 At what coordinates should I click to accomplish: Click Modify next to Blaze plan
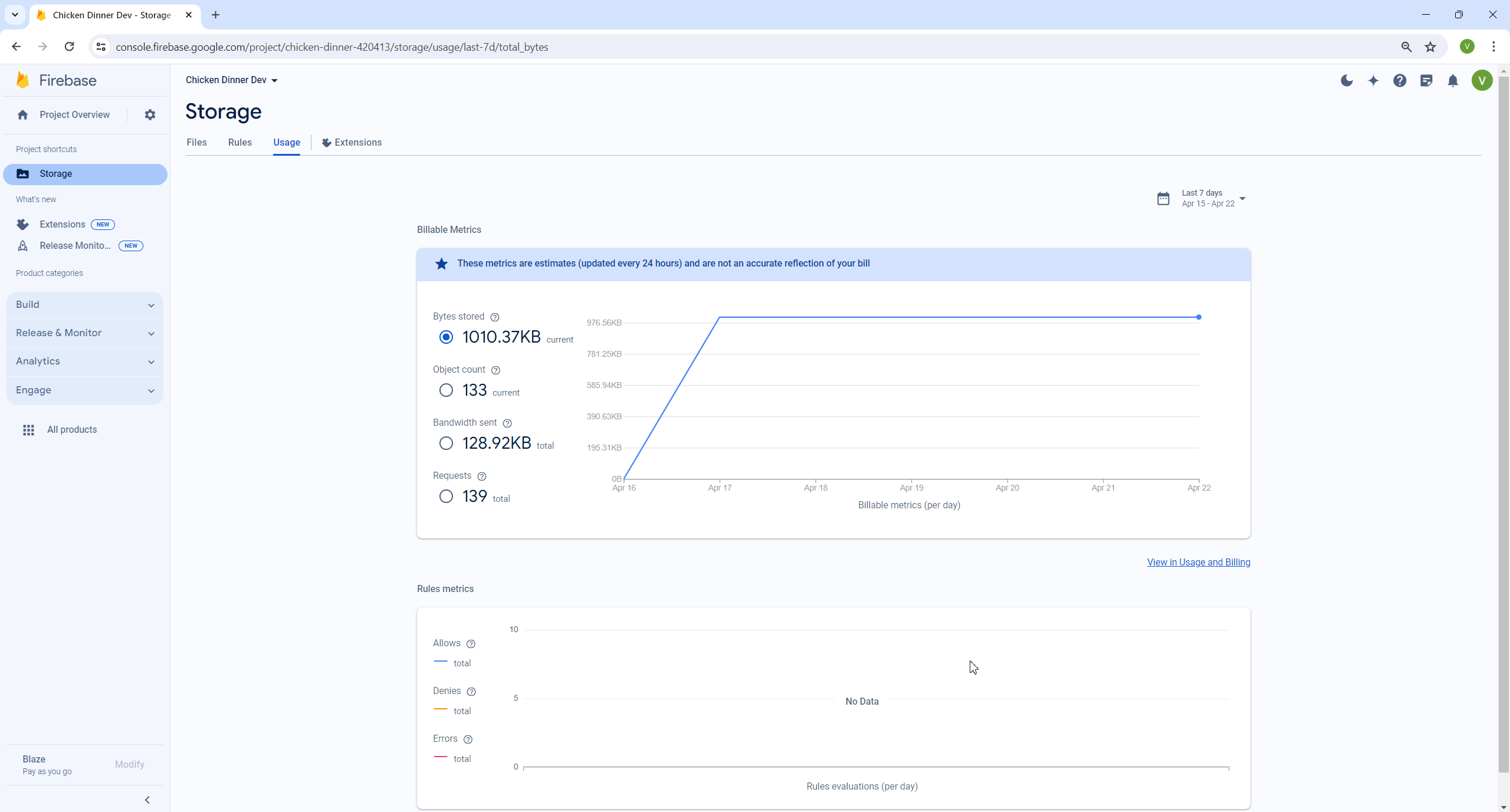(129, 764)
